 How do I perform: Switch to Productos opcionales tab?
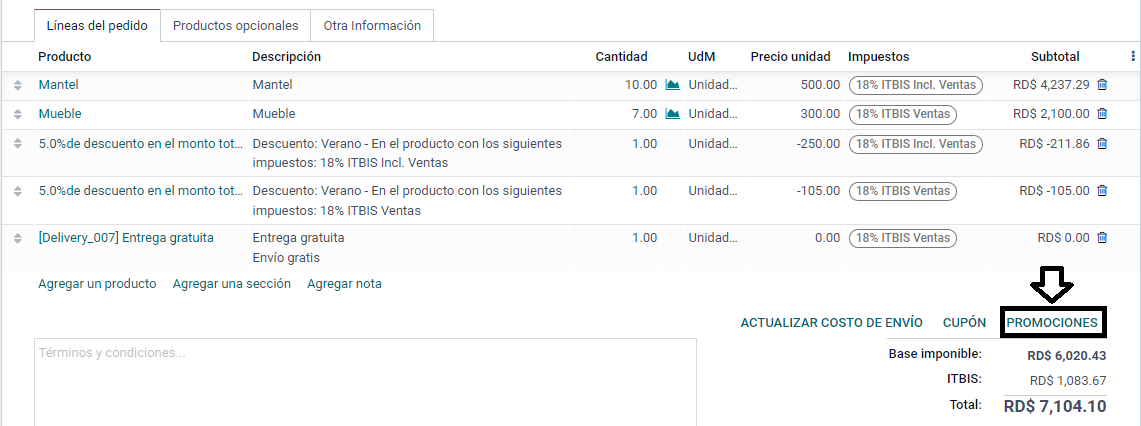tap(236, 25)
